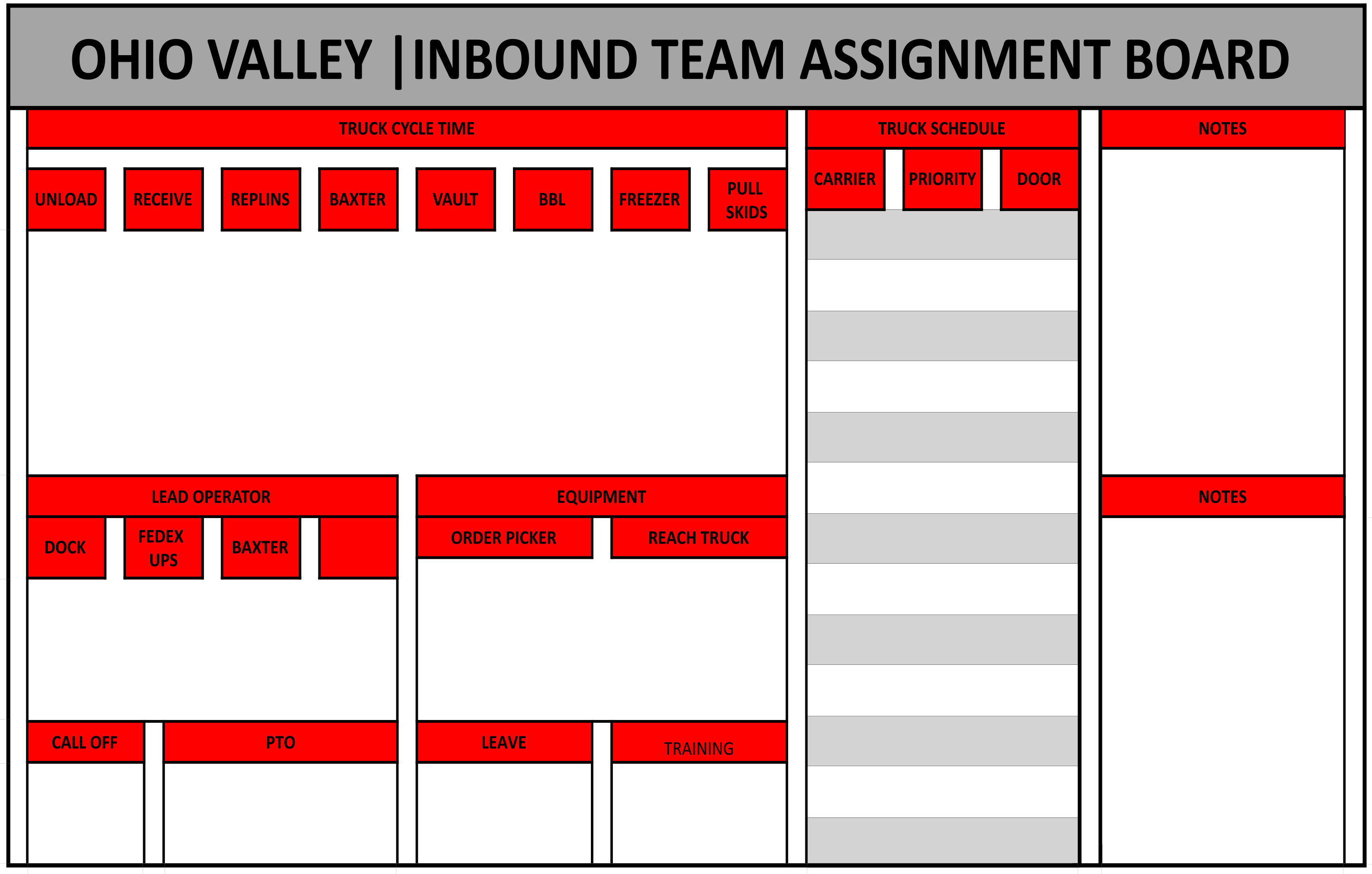Click the TRUCK CYCLE TIME header tab

407,127
